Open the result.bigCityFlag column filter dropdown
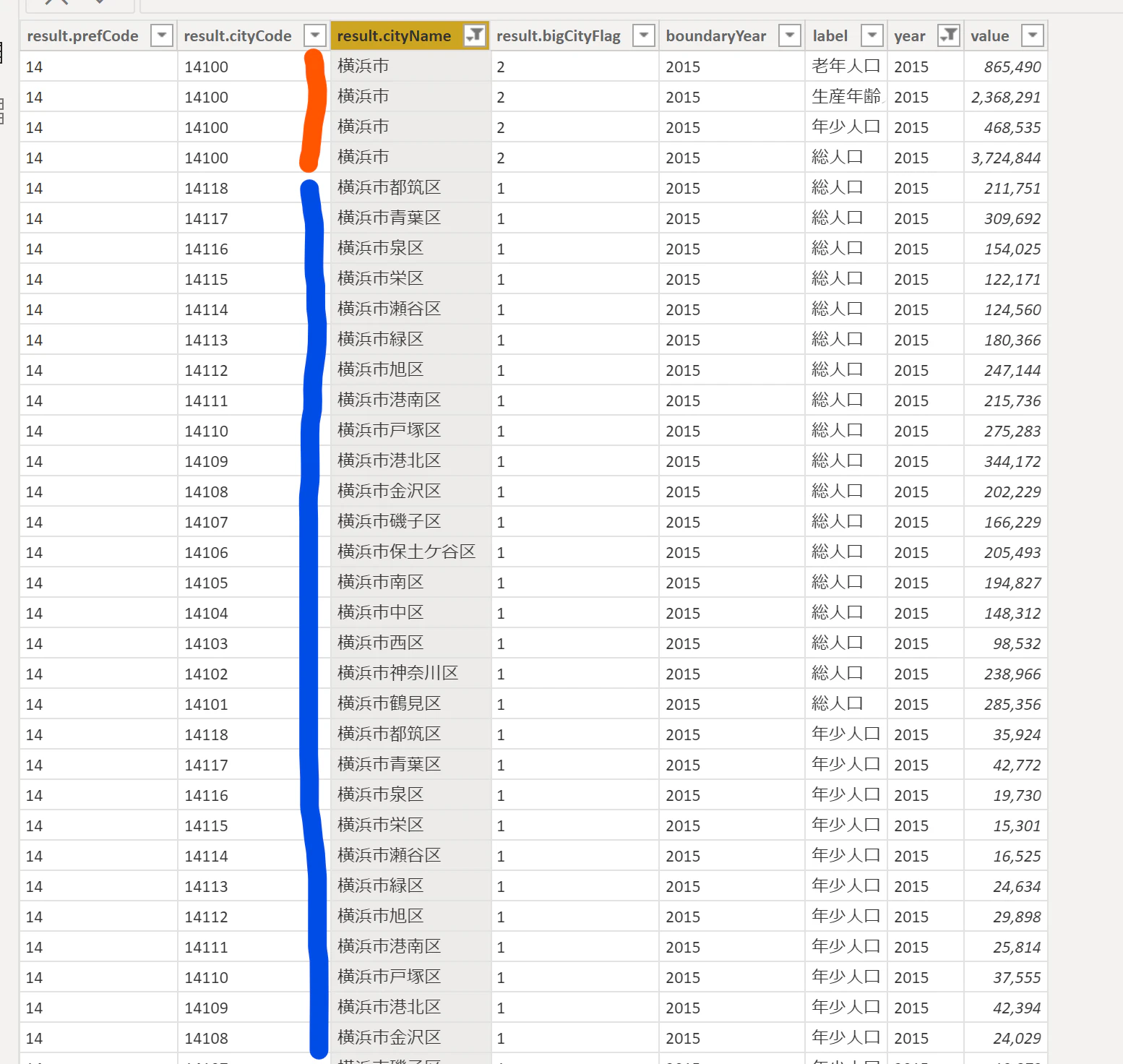 643,35
